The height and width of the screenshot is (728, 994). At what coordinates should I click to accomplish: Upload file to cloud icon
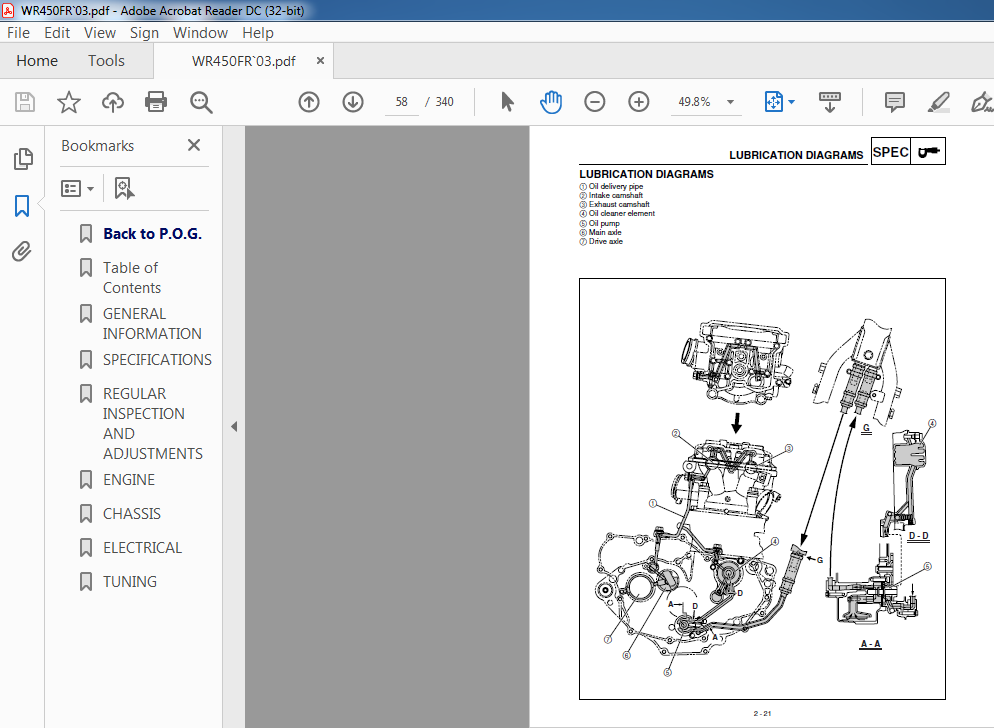point(113,102)
